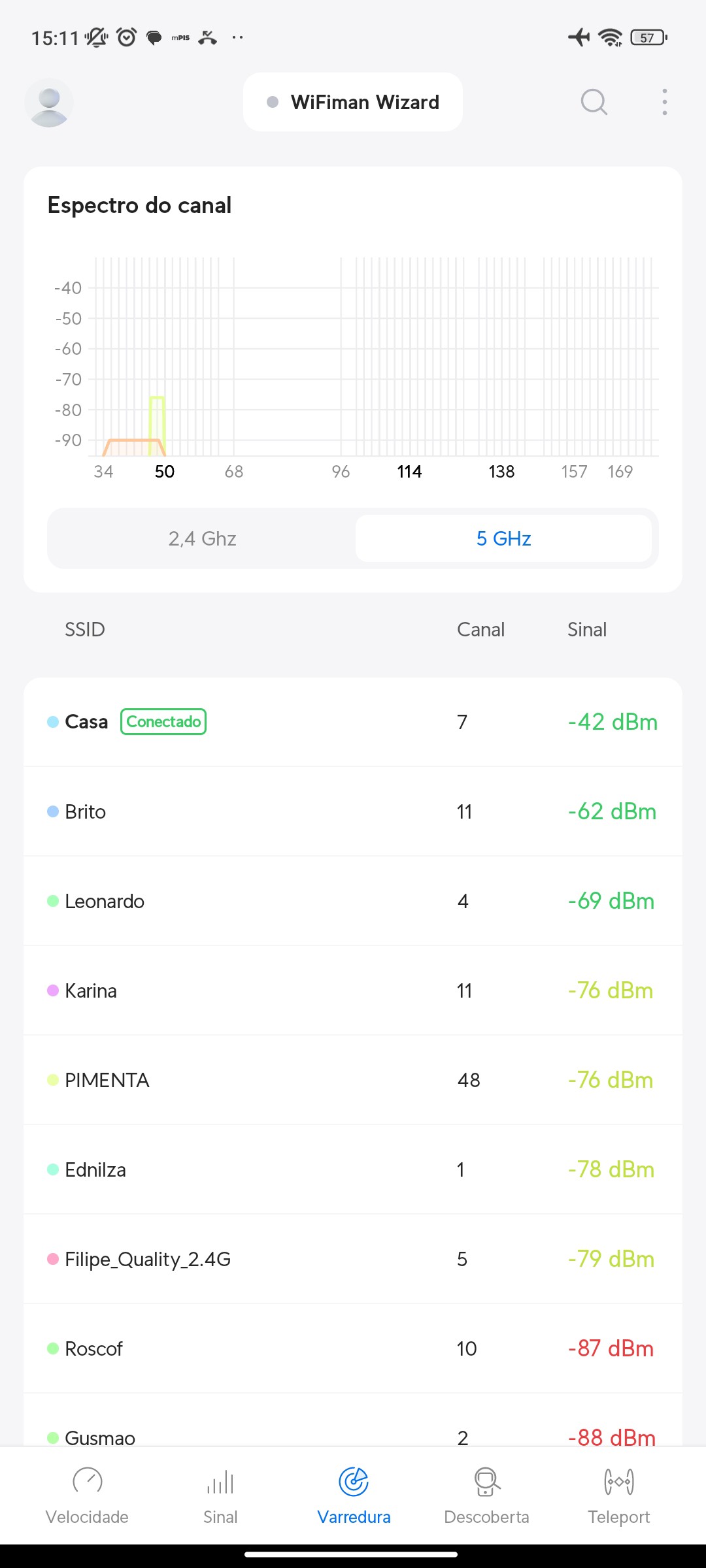Tap the Conectado badge next to Casa
Image resolution: width=706 pixels, height=1568 pixels.
click(x=163, y=722)
